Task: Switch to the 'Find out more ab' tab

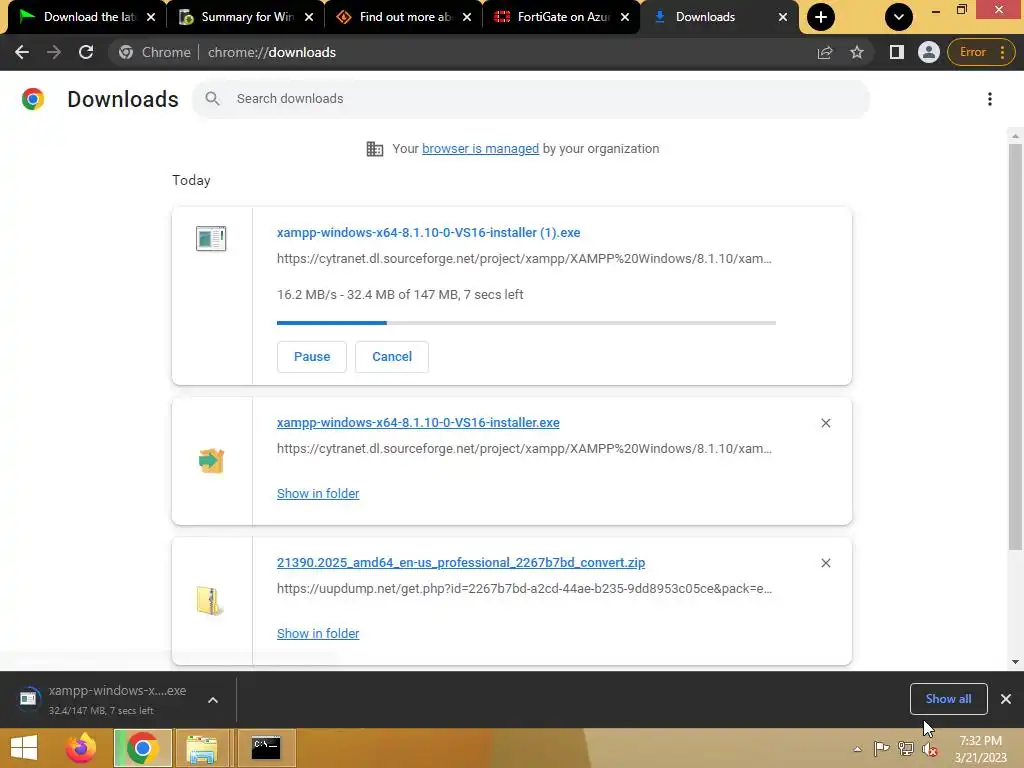Action: [x=403, y=17]
